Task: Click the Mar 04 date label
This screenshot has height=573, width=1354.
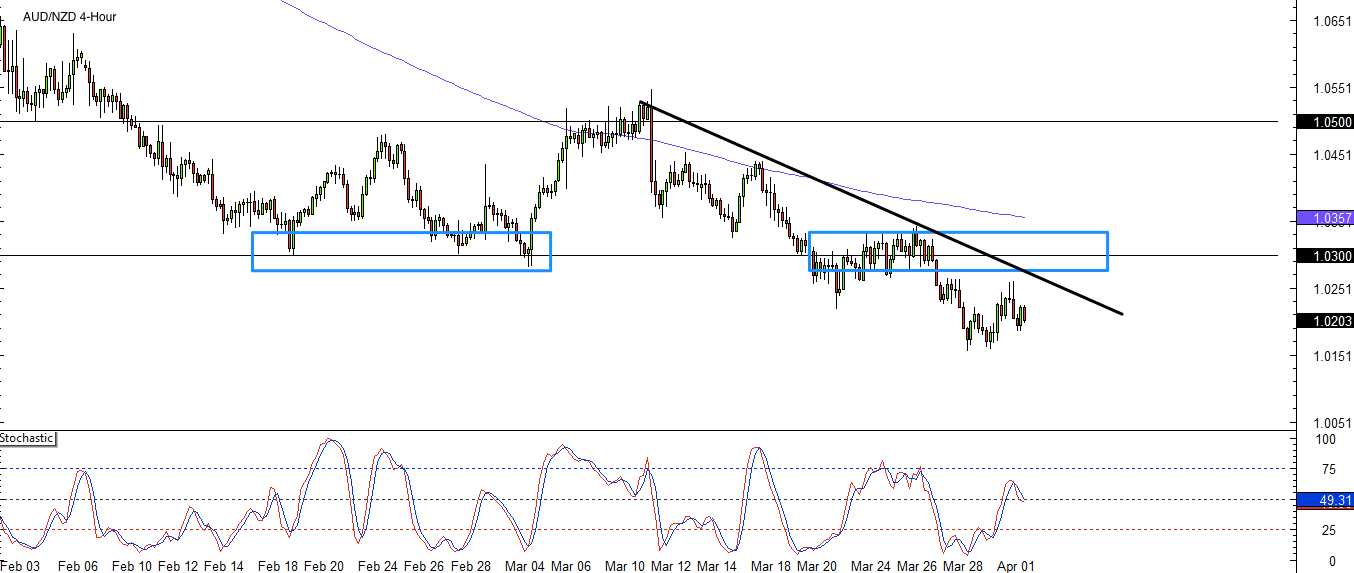Action: click(524, 566)
